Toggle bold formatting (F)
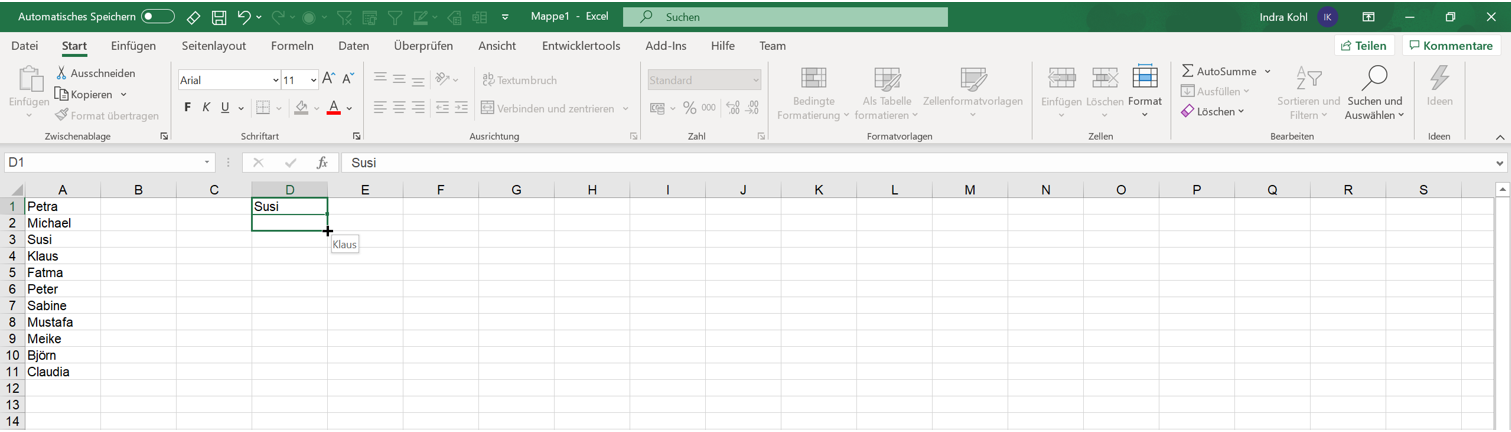Viewport: 1511px width, 432px height. coord(187,107)
